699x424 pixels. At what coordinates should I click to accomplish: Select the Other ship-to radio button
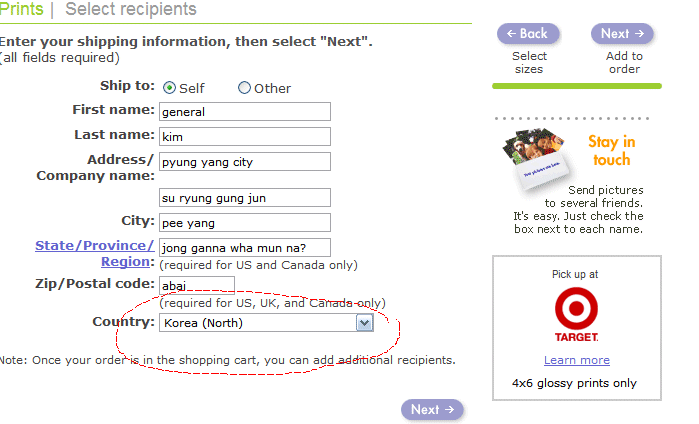coord(244,88)
